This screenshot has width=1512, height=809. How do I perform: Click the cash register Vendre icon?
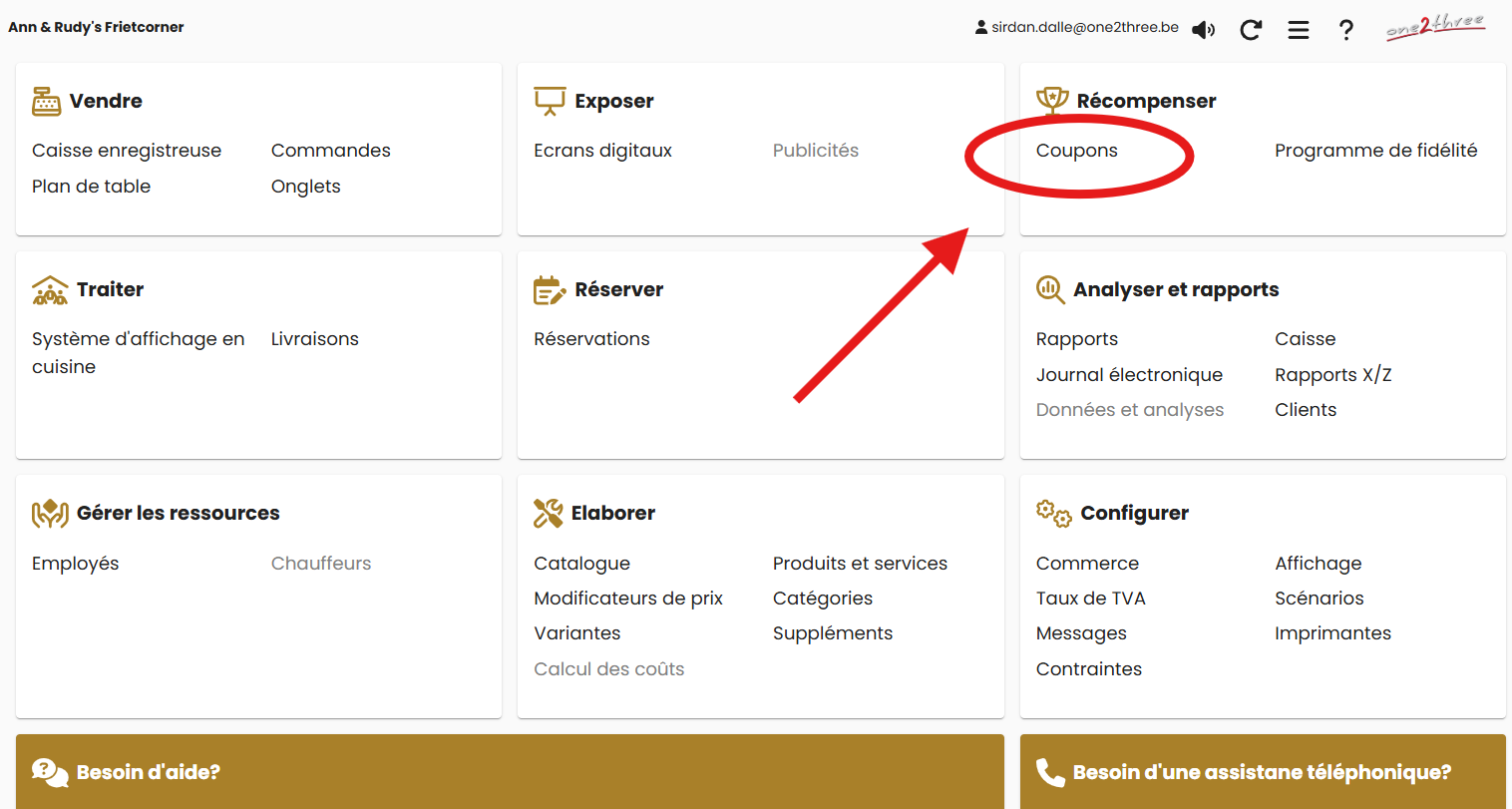(47, 101)
